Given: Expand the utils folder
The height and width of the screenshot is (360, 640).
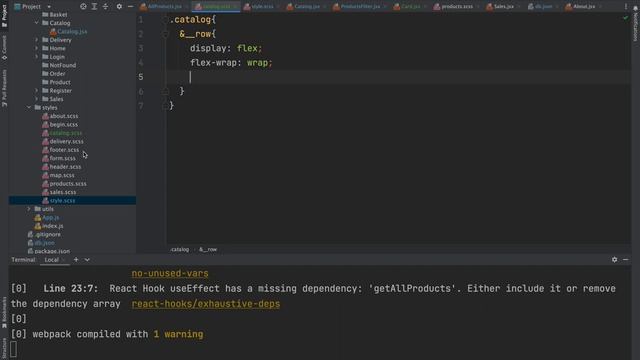Looking at the screenshot, I should pyautogui.click(x=29, y=209).
